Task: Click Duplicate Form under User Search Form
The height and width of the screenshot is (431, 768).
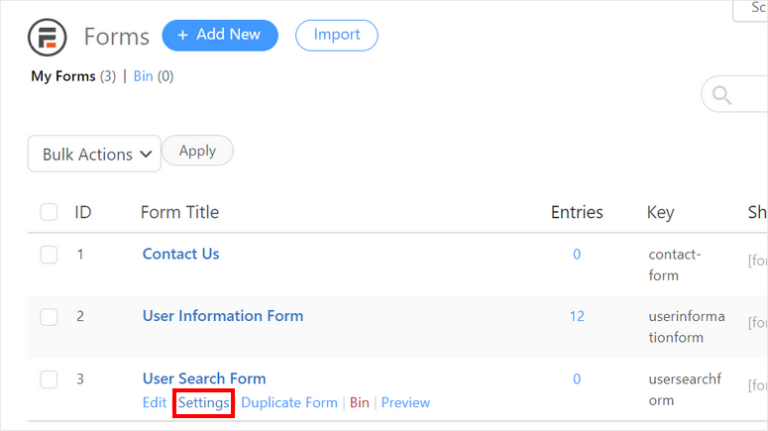Action: point(289,403)
